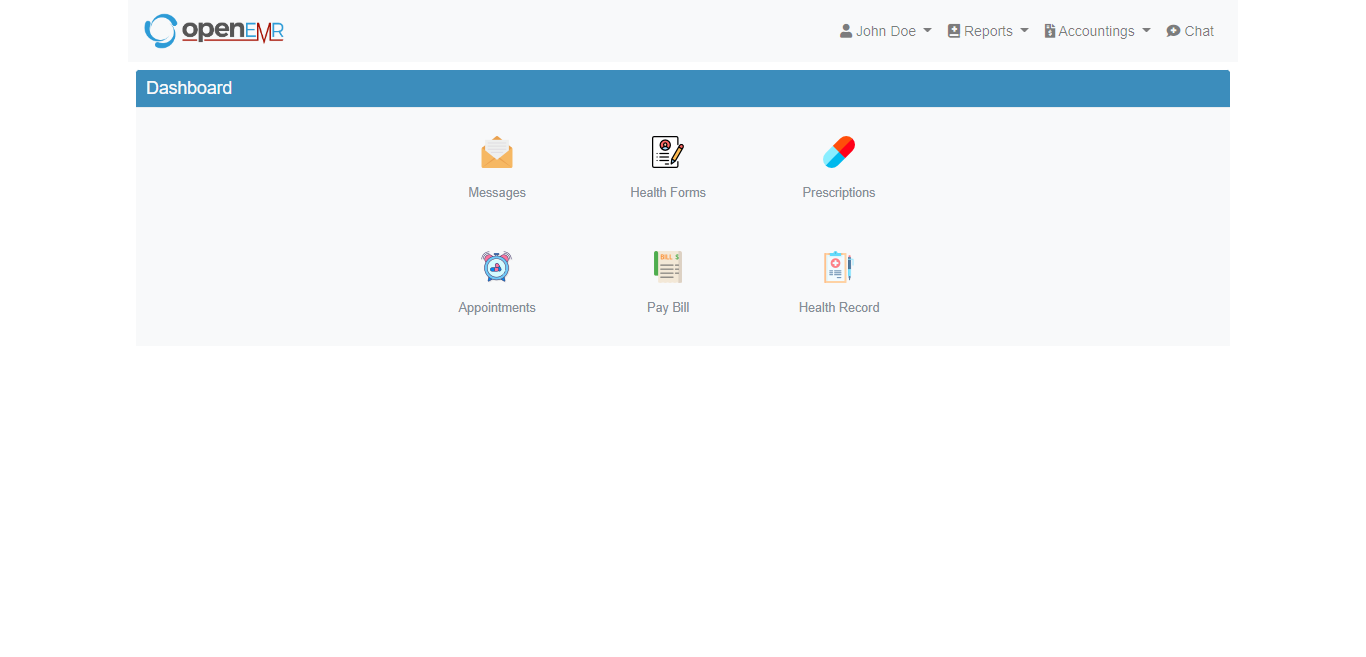Click the Prescriptions label link
The height and width of the screenshot is (657, 1366).
click(x=839, y=193)
